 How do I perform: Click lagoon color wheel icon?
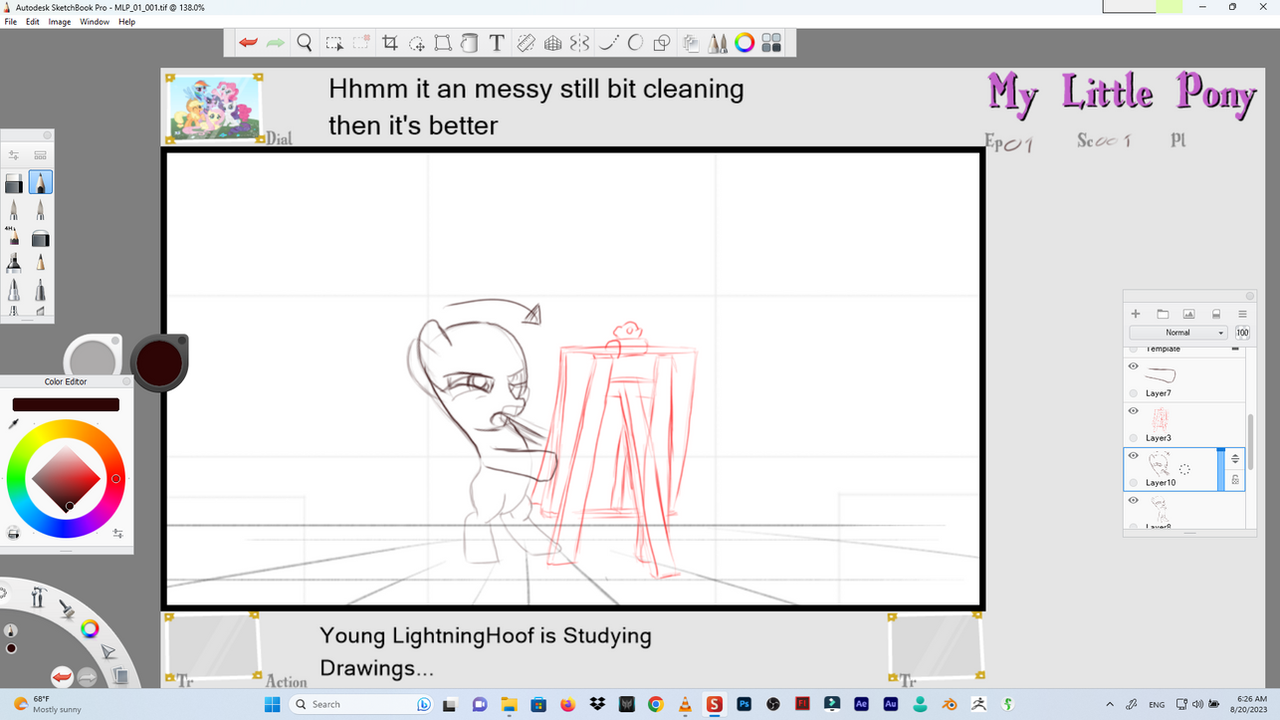click(90, 629)
